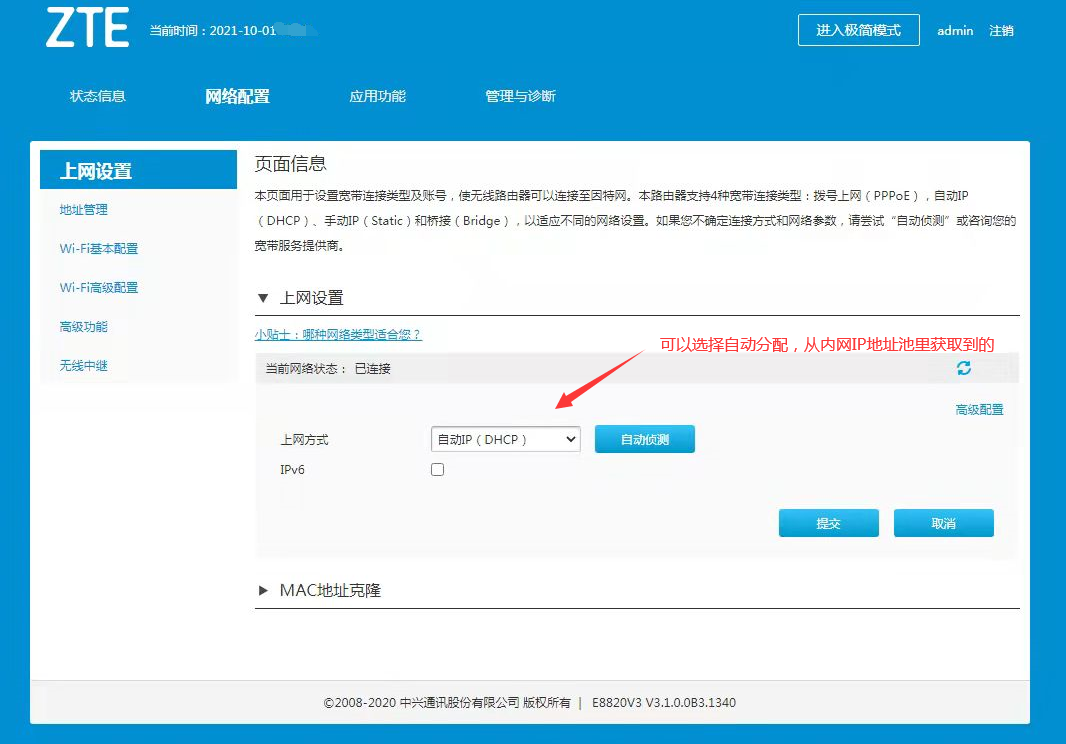Open 地址管理 in the sidebar
Viewport: 1066px width, 744px height.
click(83, 210)
